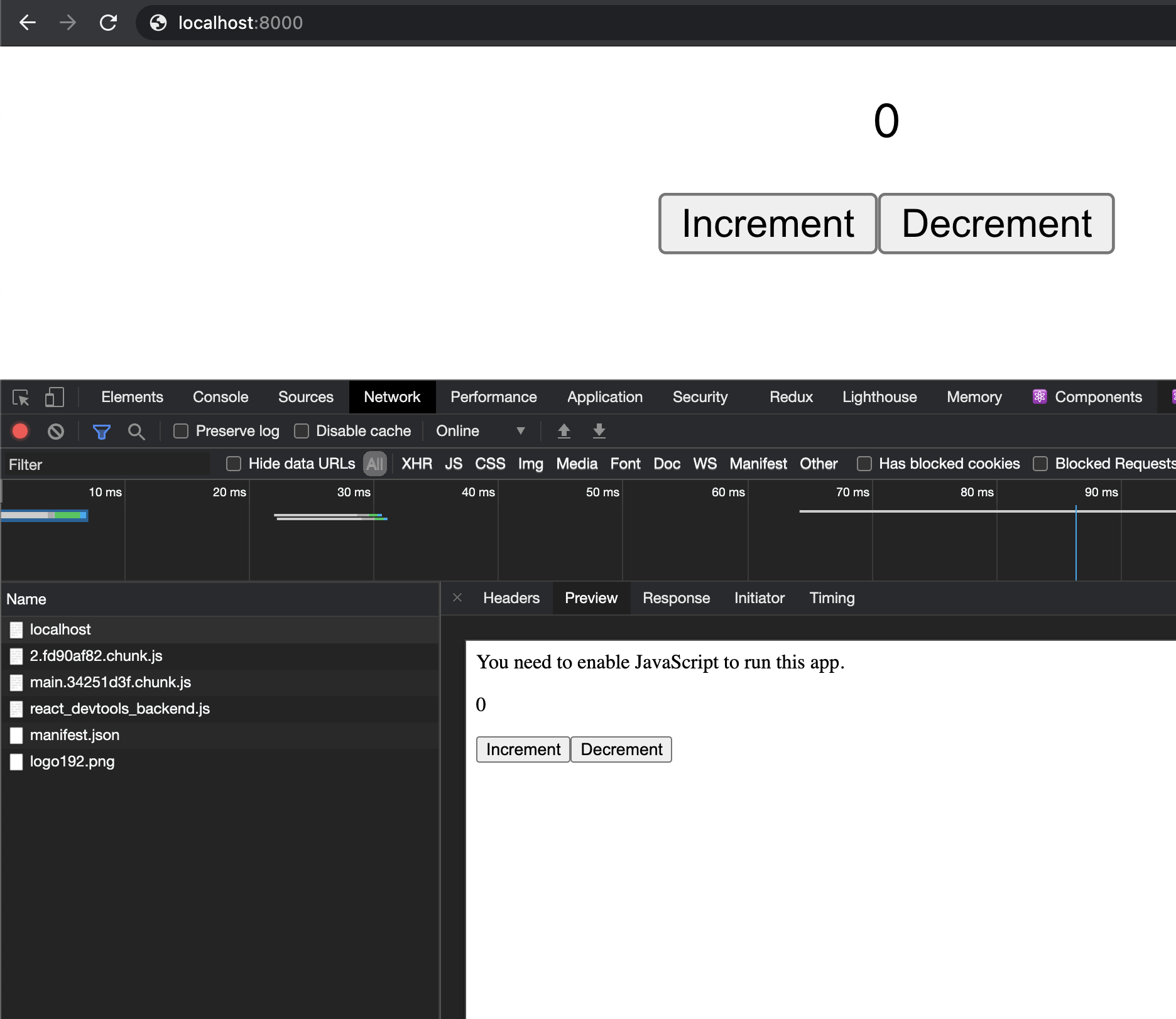
Task: Filter requests by Other type
Action: [x=819, y=464]
